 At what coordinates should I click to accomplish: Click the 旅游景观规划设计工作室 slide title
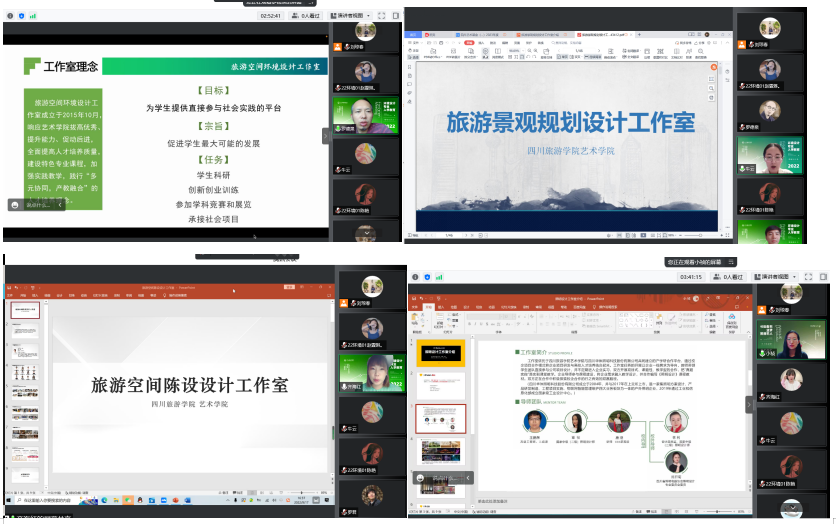pyautogui.click(x=570, y=122)
